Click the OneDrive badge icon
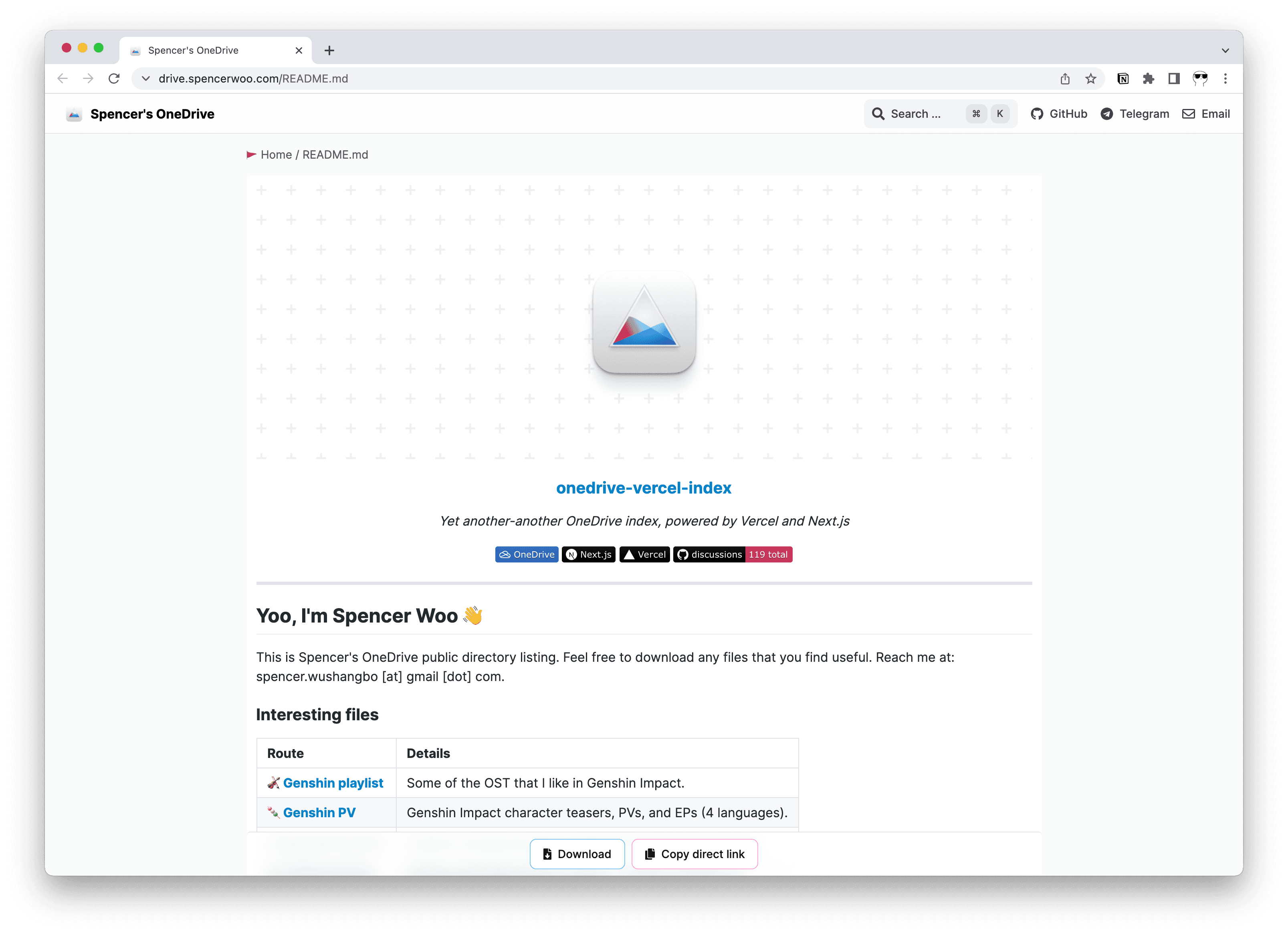 click(527, 554)
